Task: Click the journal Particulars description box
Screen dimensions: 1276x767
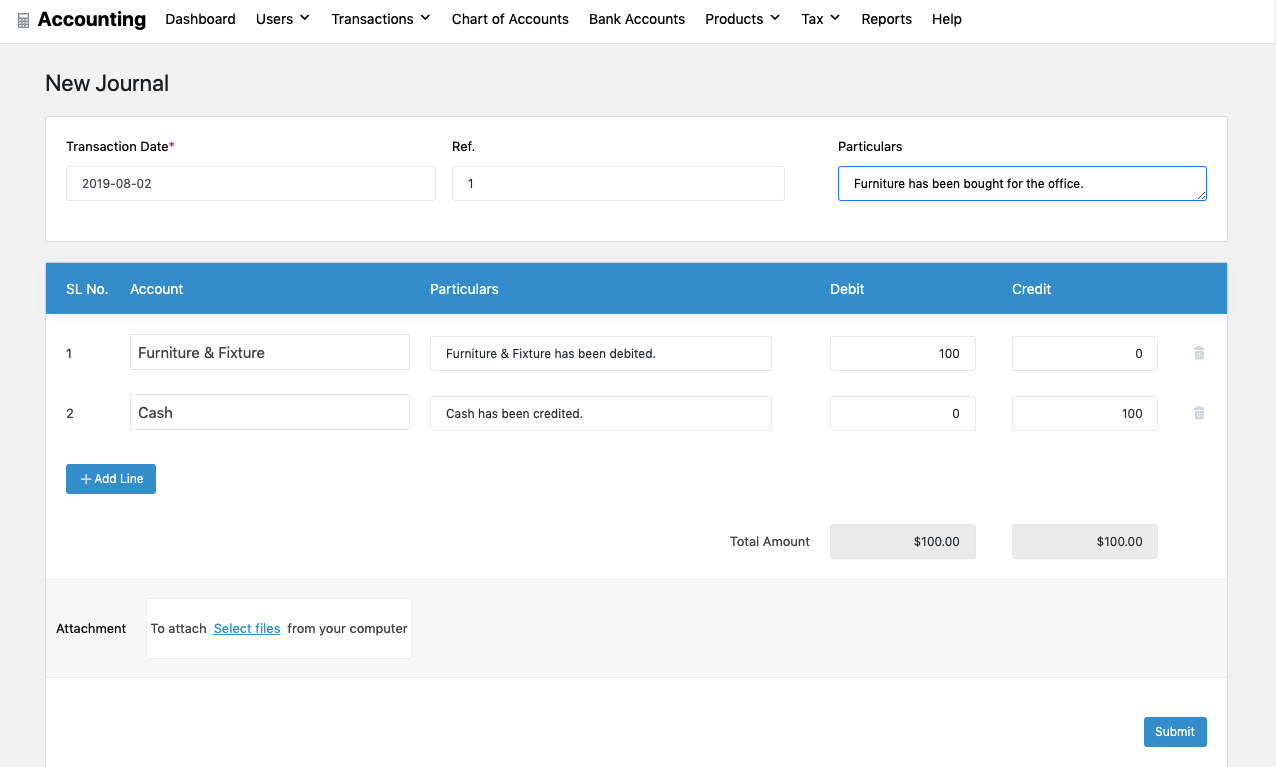Action: click(1021, 183)
